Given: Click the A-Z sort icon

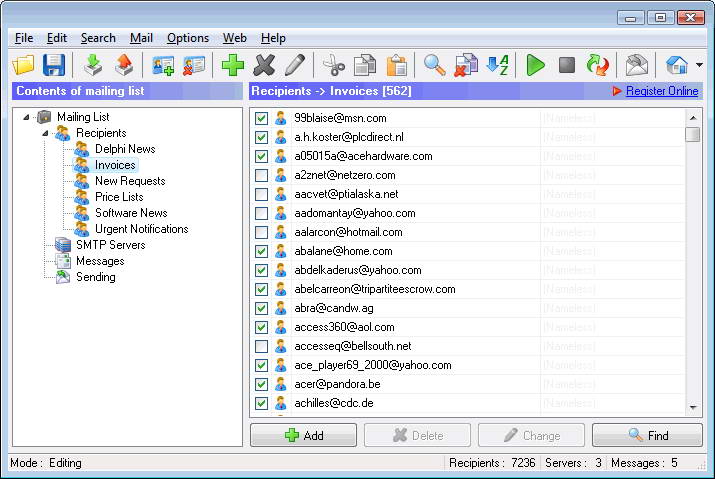Looking at the screenshot, I should (497, 65).
